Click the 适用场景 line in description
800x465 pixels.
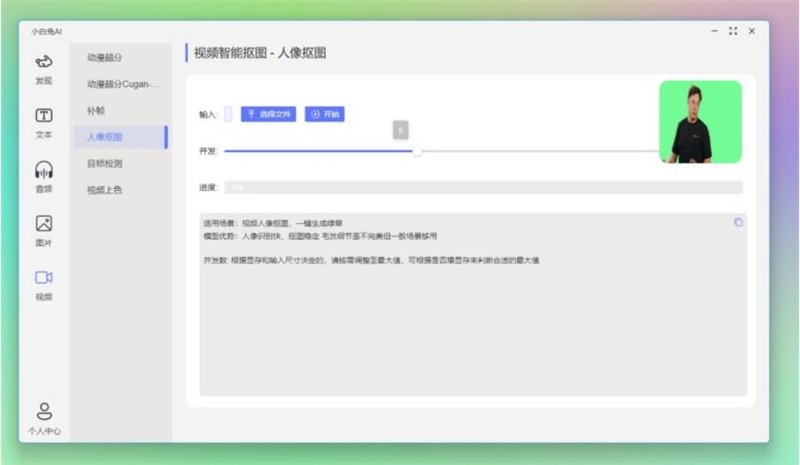pyautogui.click(x=273, y=223)
